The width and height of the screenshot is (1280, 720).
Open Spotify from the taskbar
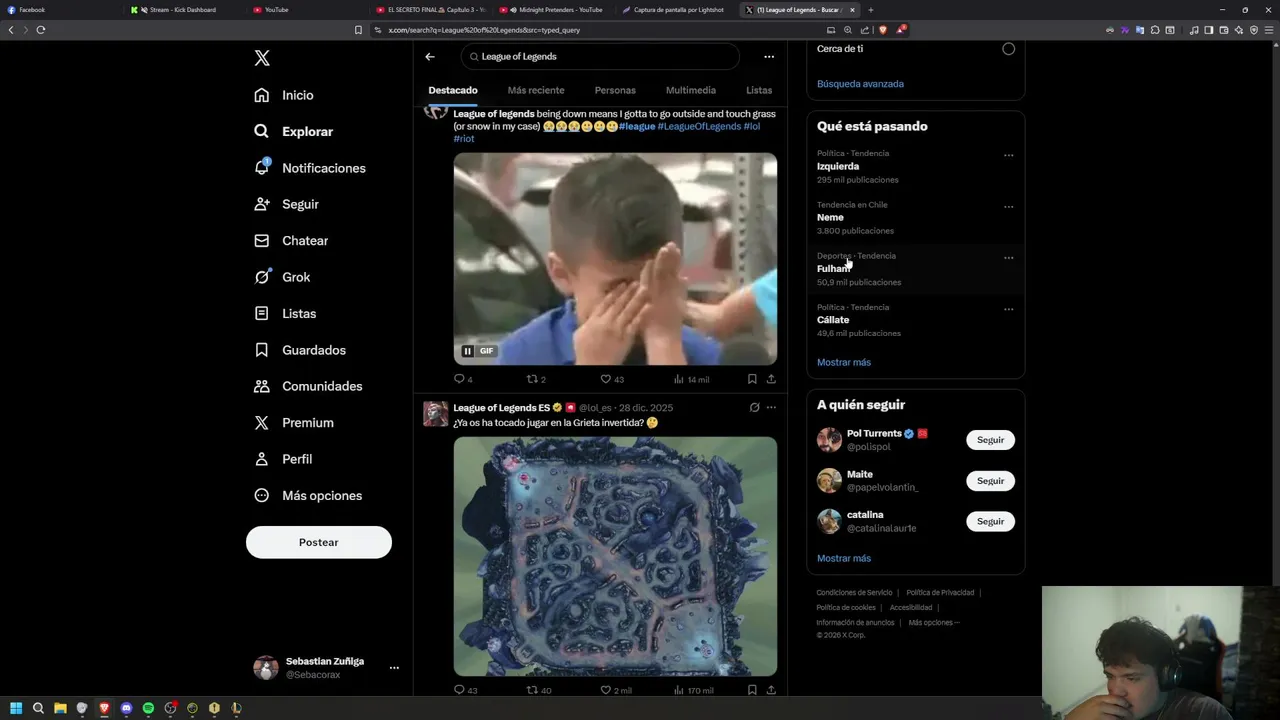148,708
